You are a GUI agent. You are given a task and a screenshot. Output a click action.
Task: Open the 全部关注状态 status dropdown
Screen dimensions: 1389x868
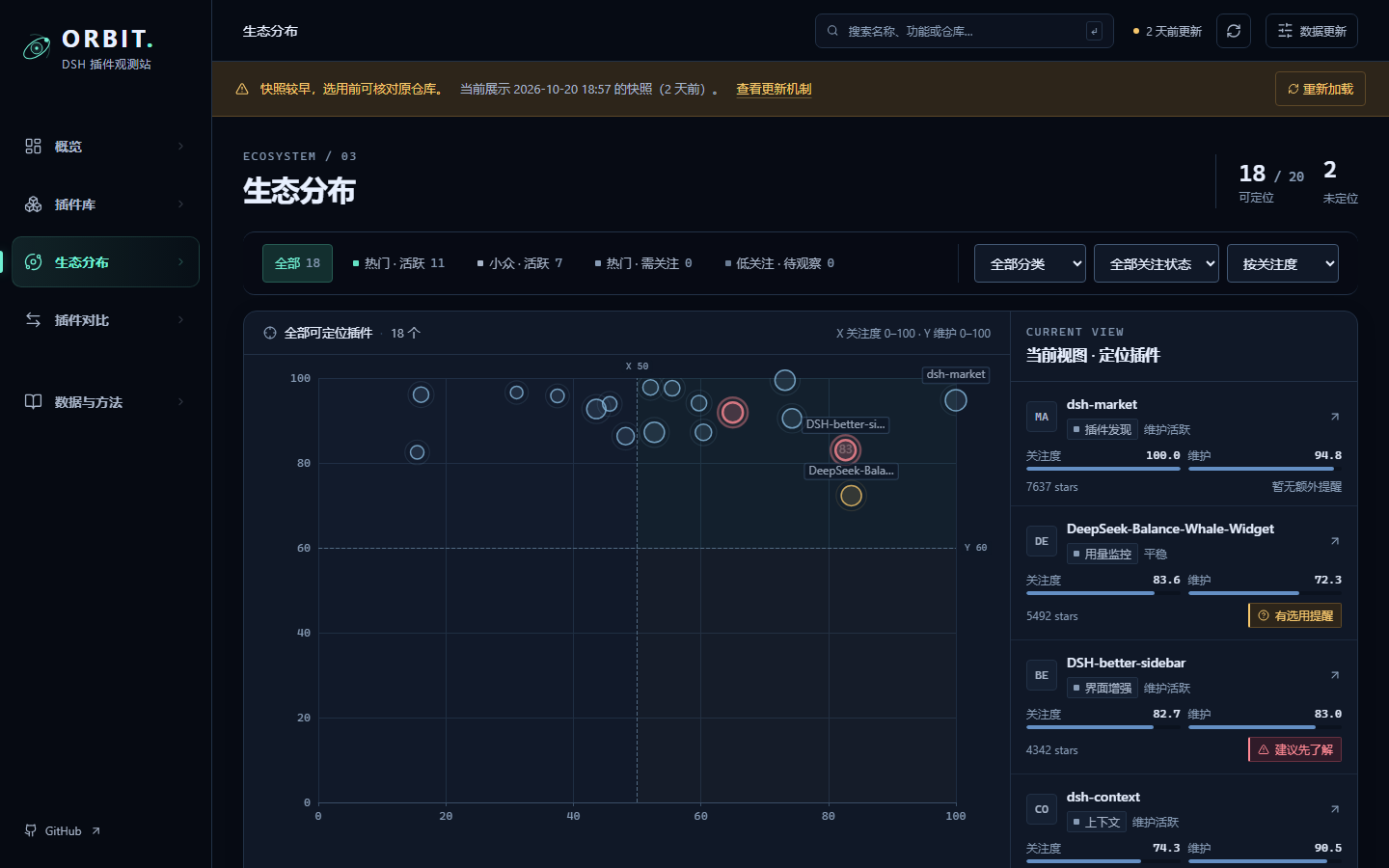point(1157,263)
